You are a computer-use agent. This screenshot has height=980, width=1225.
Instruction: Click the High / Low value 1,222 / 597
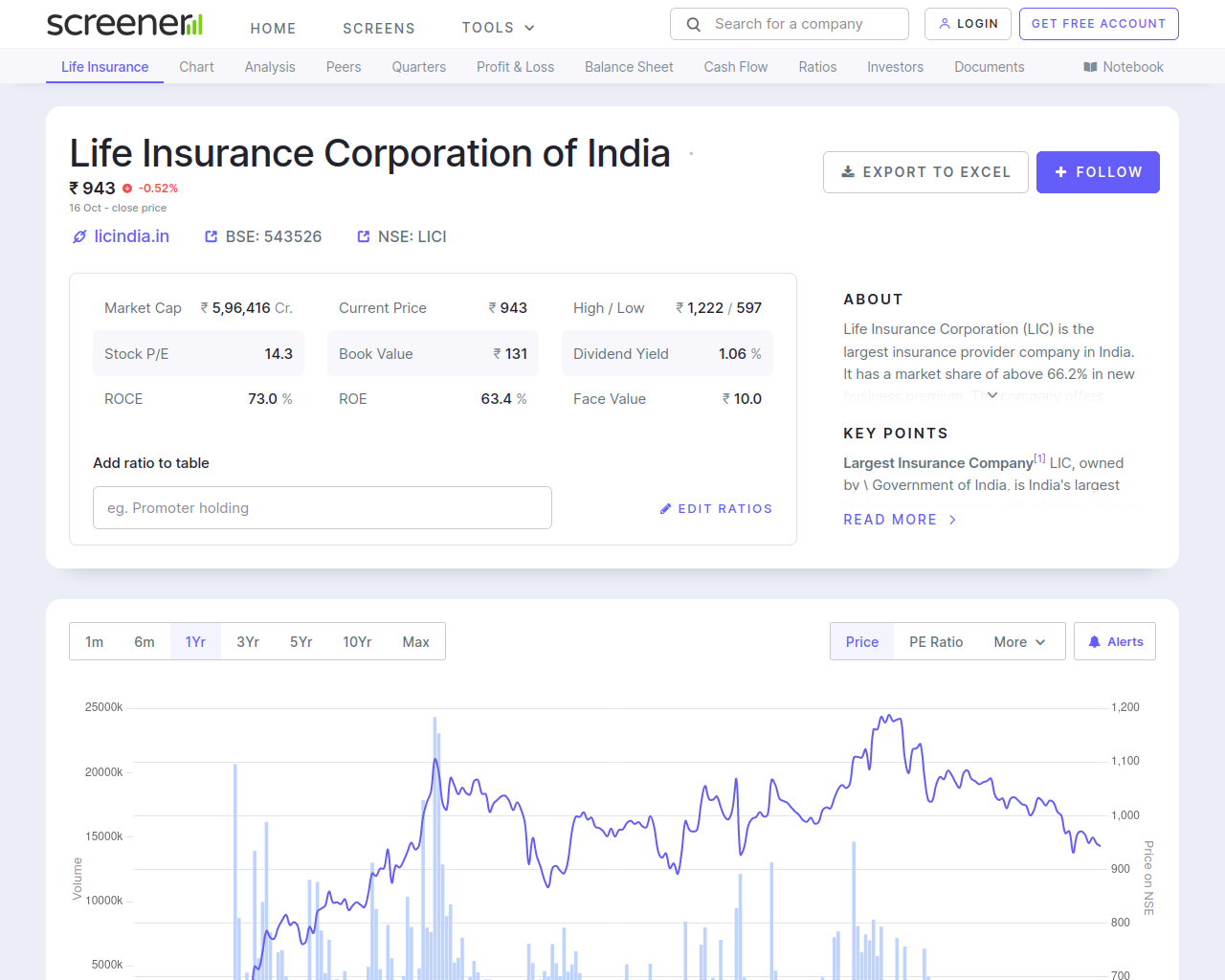[718, 308]
